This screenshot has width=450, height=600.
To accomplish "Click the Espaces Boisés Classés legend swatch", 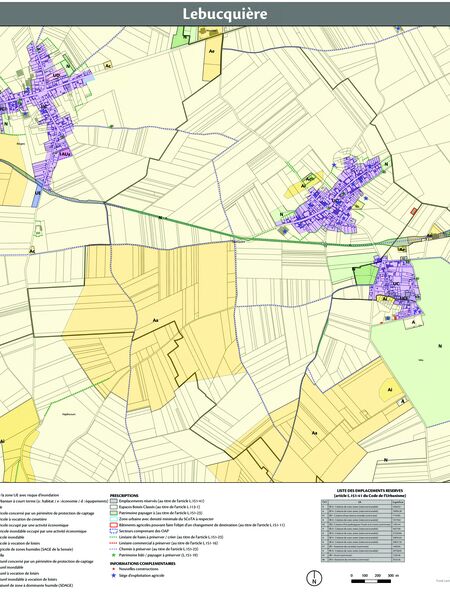I will click(x=113, y=507).
